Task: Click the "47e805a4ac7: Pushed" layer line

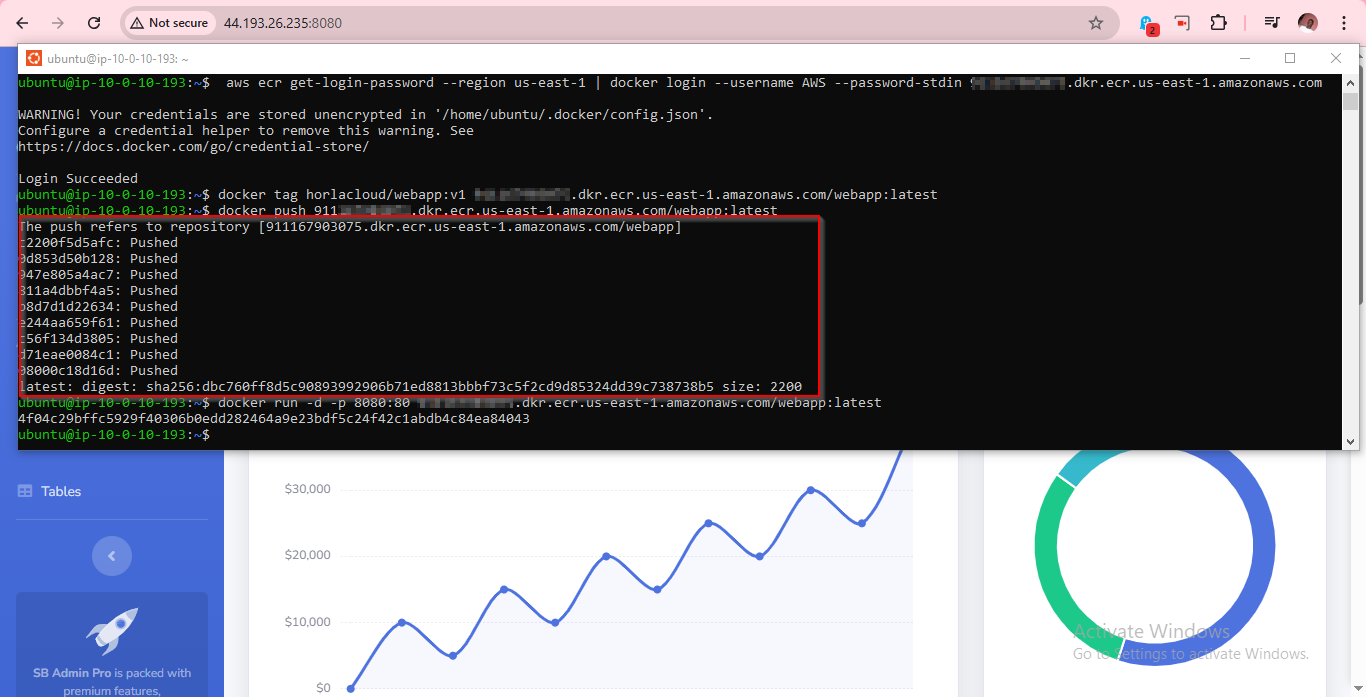Action: [x=98, y=274]
